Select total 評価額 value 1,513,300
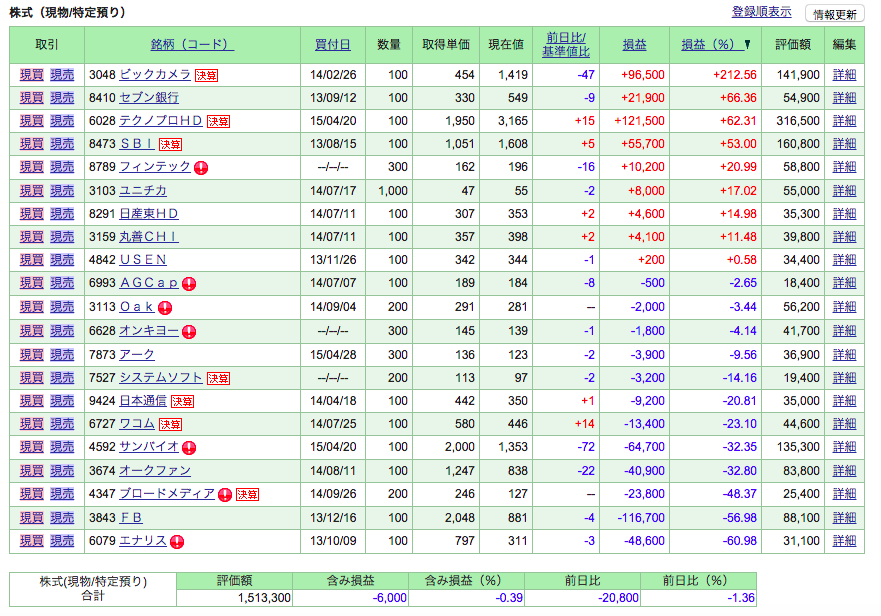Image resolution: width=881 pixels, height=616 pixels. [x=264, y=597]
